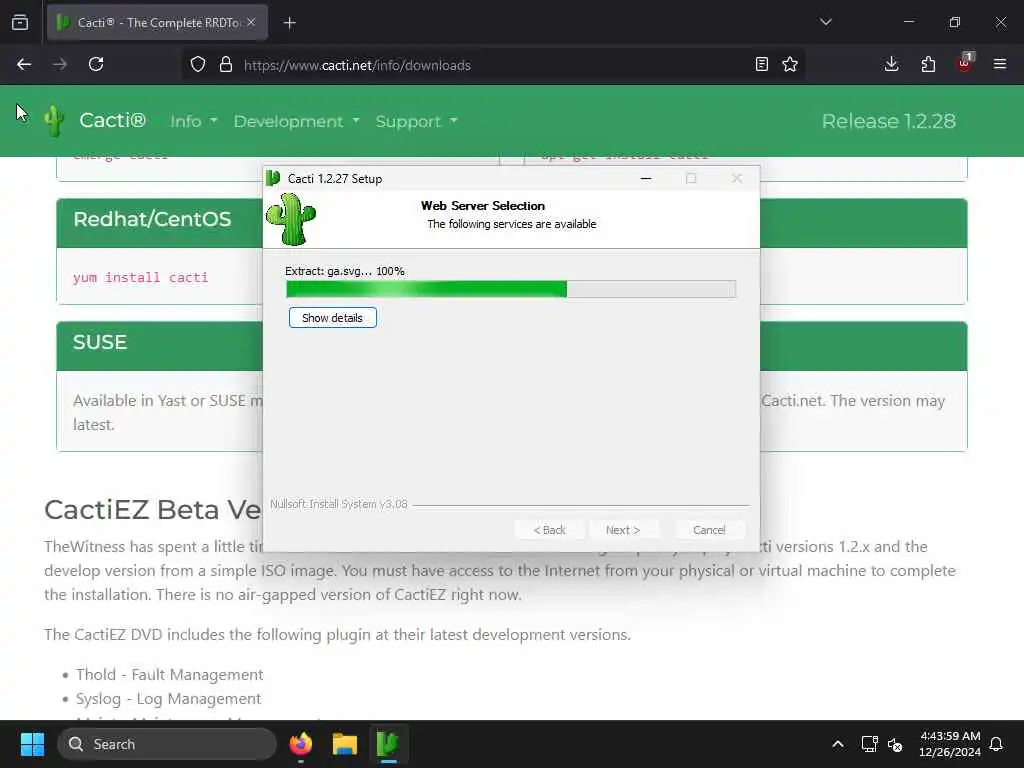
Task: Minimize the Cacti 1.2.27 Setup window
Action: pos(646,178)
